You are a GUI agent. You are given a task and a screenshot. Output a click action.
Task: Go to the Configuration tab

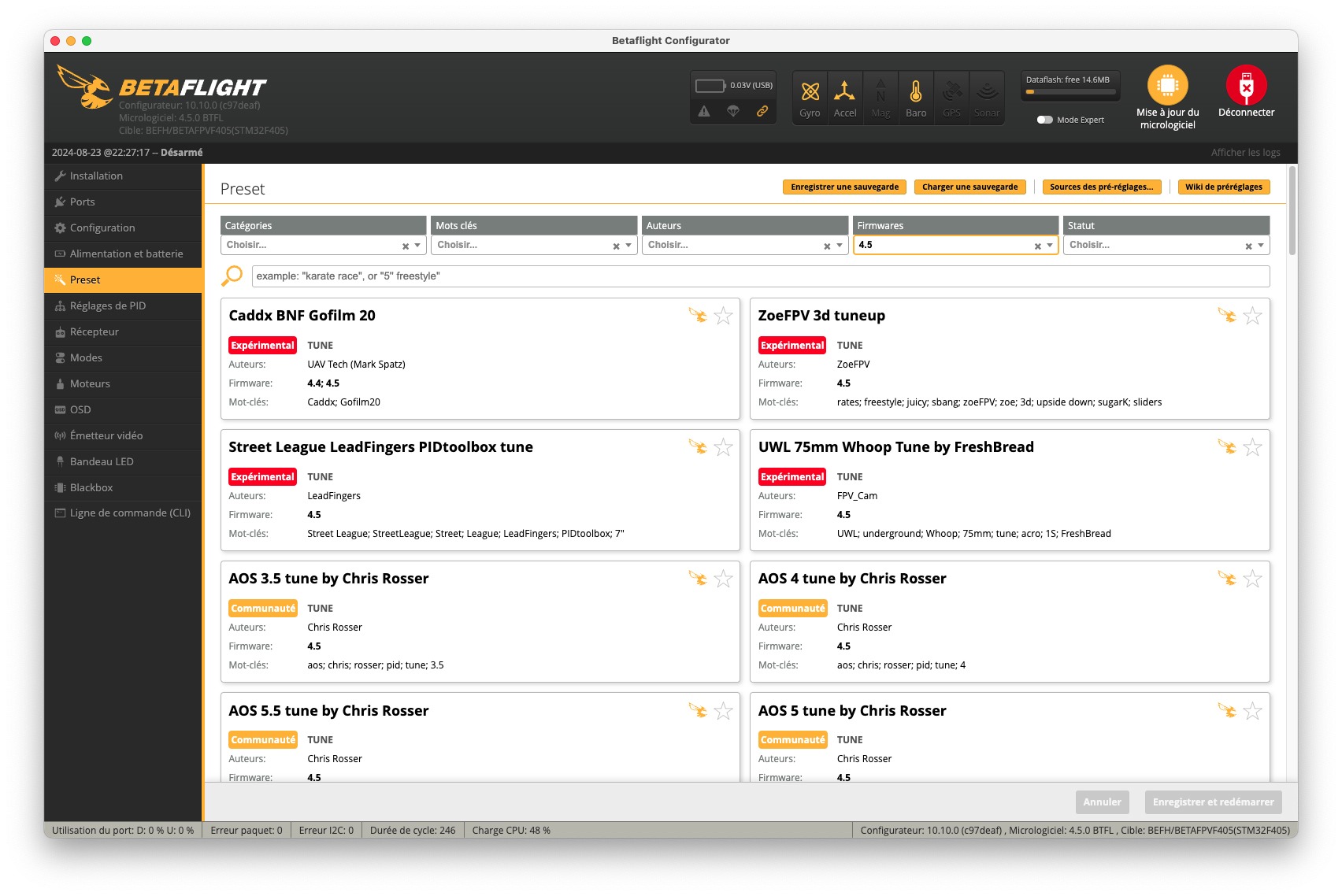123,228
